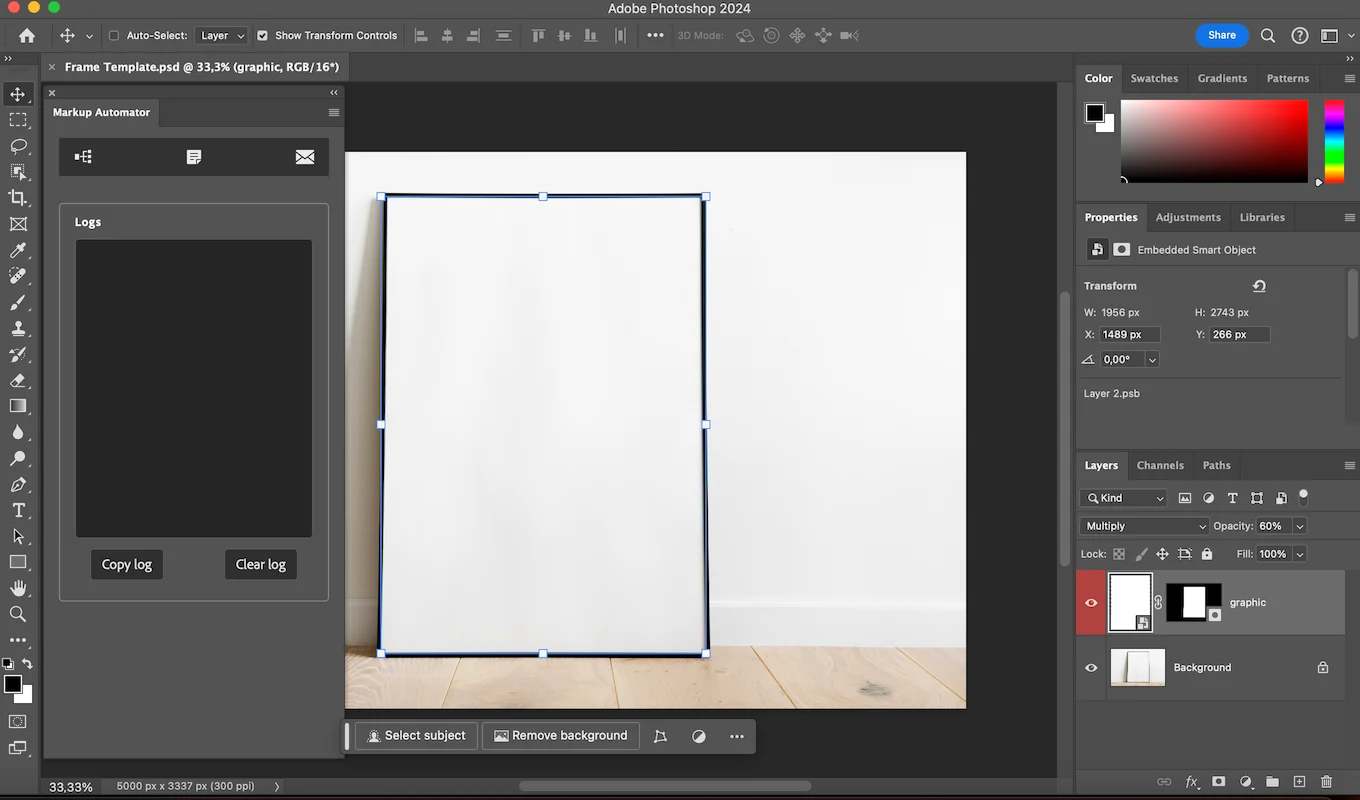Select the Eraser tool

point(18,380)
